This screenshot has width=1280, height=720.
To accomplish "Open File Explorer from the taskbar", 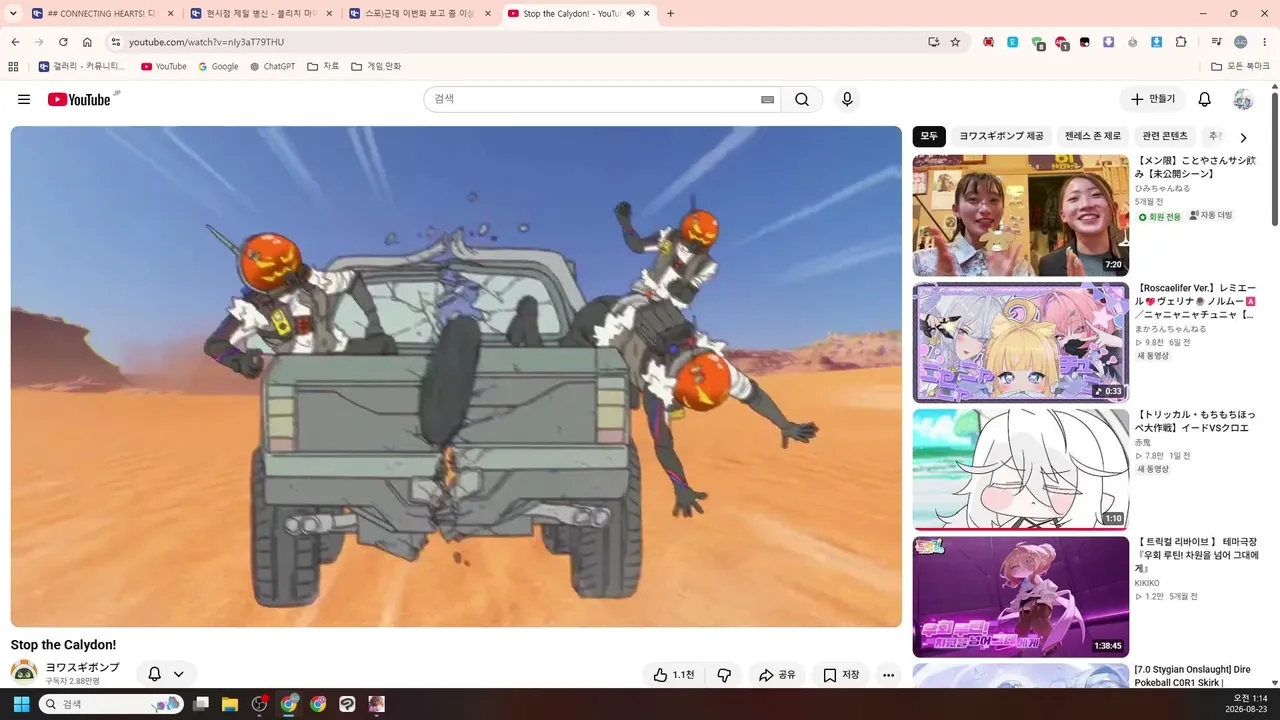I will [x=230, y=704].
